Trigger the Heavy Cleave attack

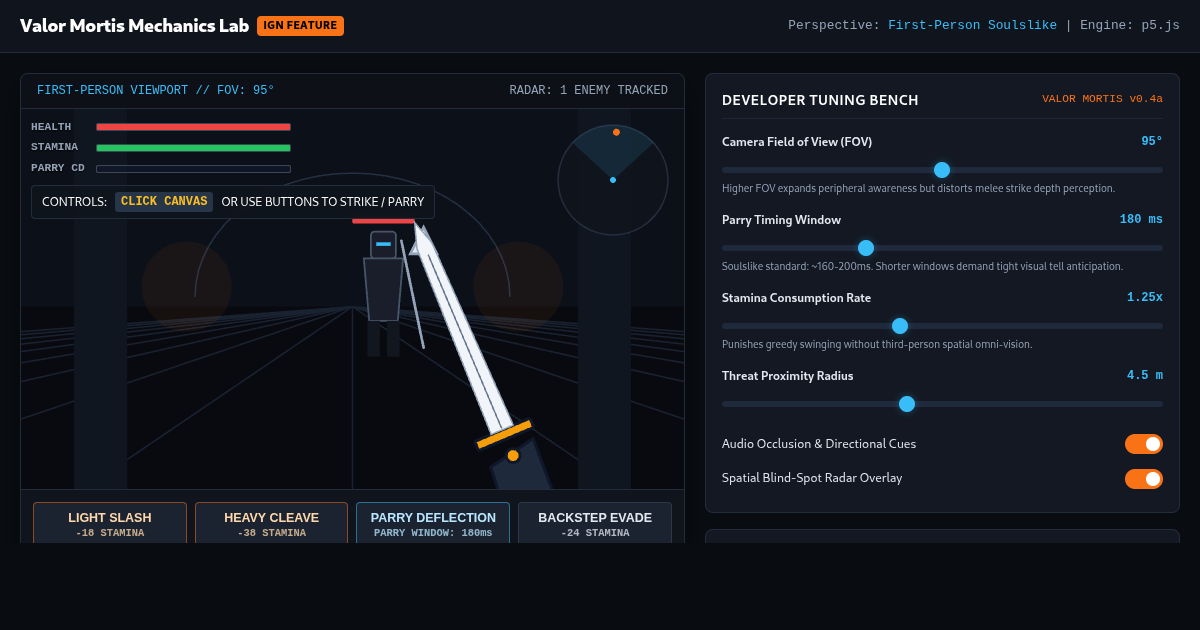click(271, 523)
